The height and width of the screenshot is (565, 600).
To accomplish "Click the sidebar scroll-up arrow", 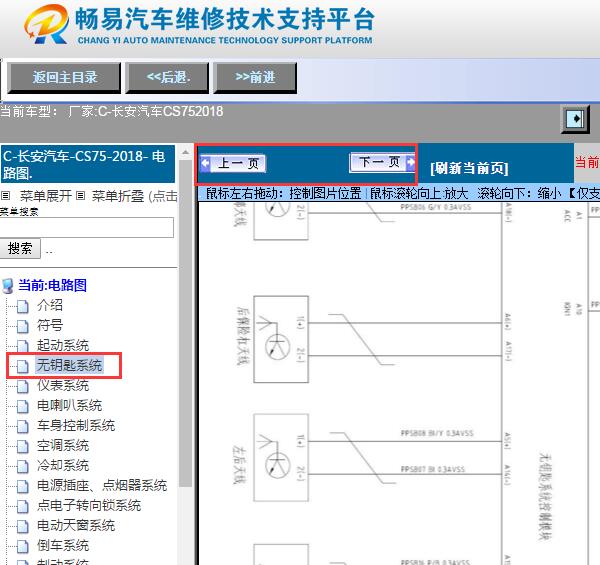I will [x=186, y=152].
